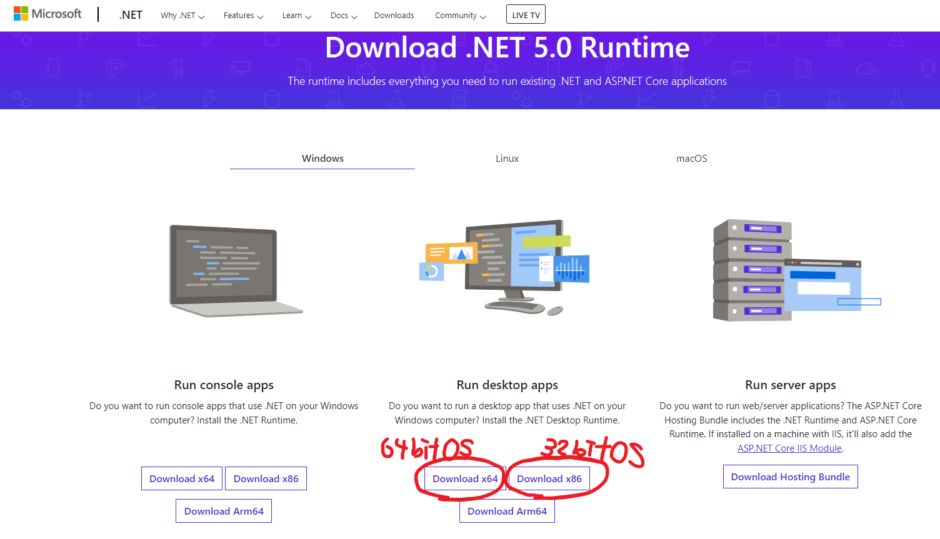Switch to the Linux tab
The height and width of the screenshot is (539, 940).
pos(507,158)
